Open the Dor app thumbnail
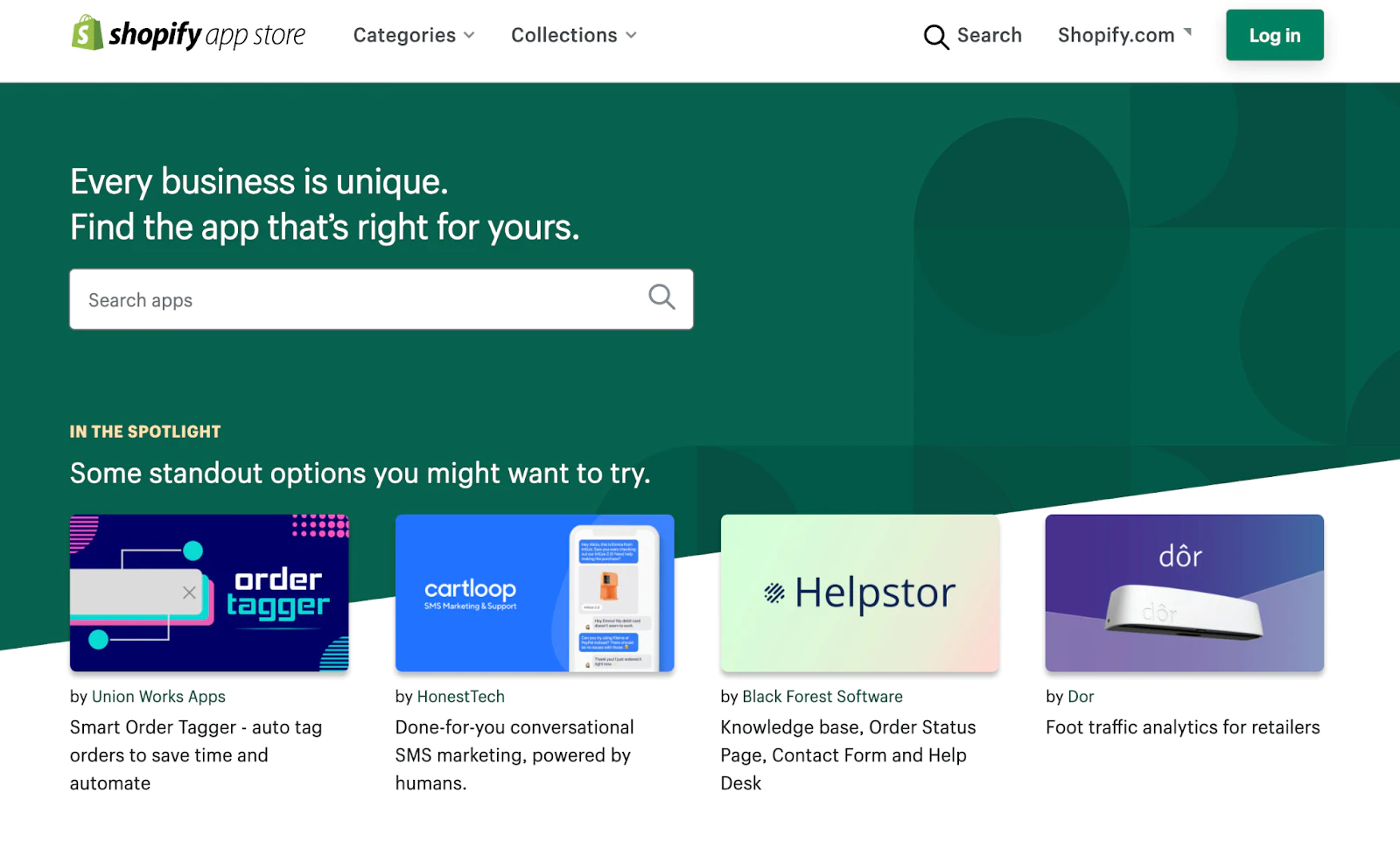 click(1184, 593)
